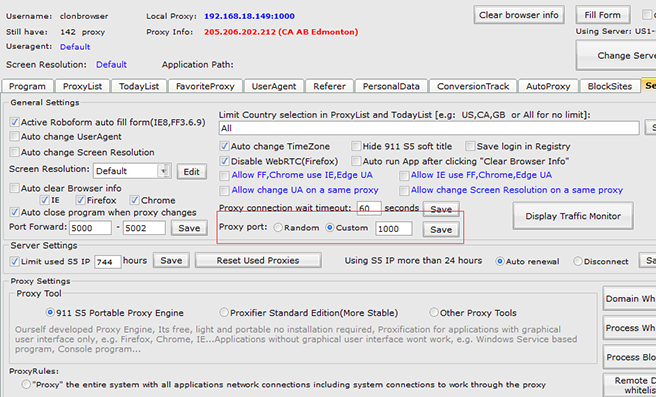656x397 pixels.
Task: Enable Save login in Registry
Action: (x=470, y=146)
